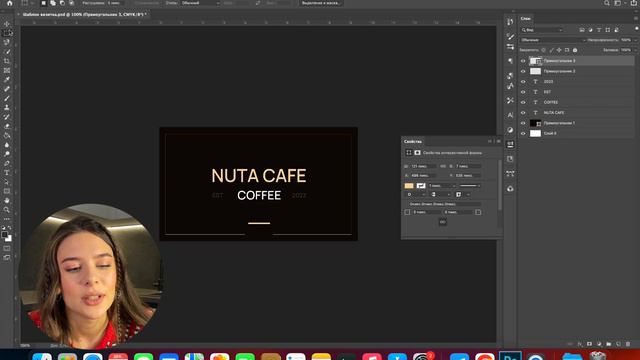This screenshot has height=360, width=640.
Task: Open stroke line type dropdown in Properties
Action: (x=469, y=186)
